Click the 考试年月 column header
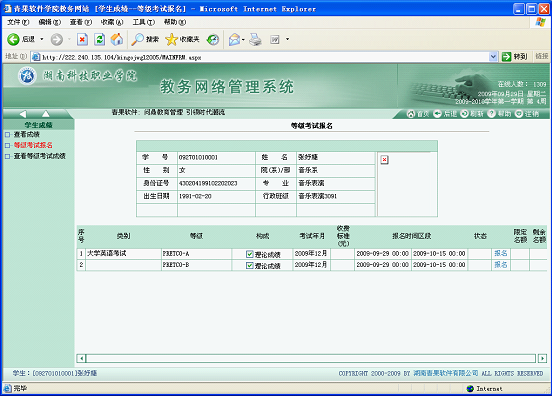The width and height of the screenshot is (552, 396). 312,236
